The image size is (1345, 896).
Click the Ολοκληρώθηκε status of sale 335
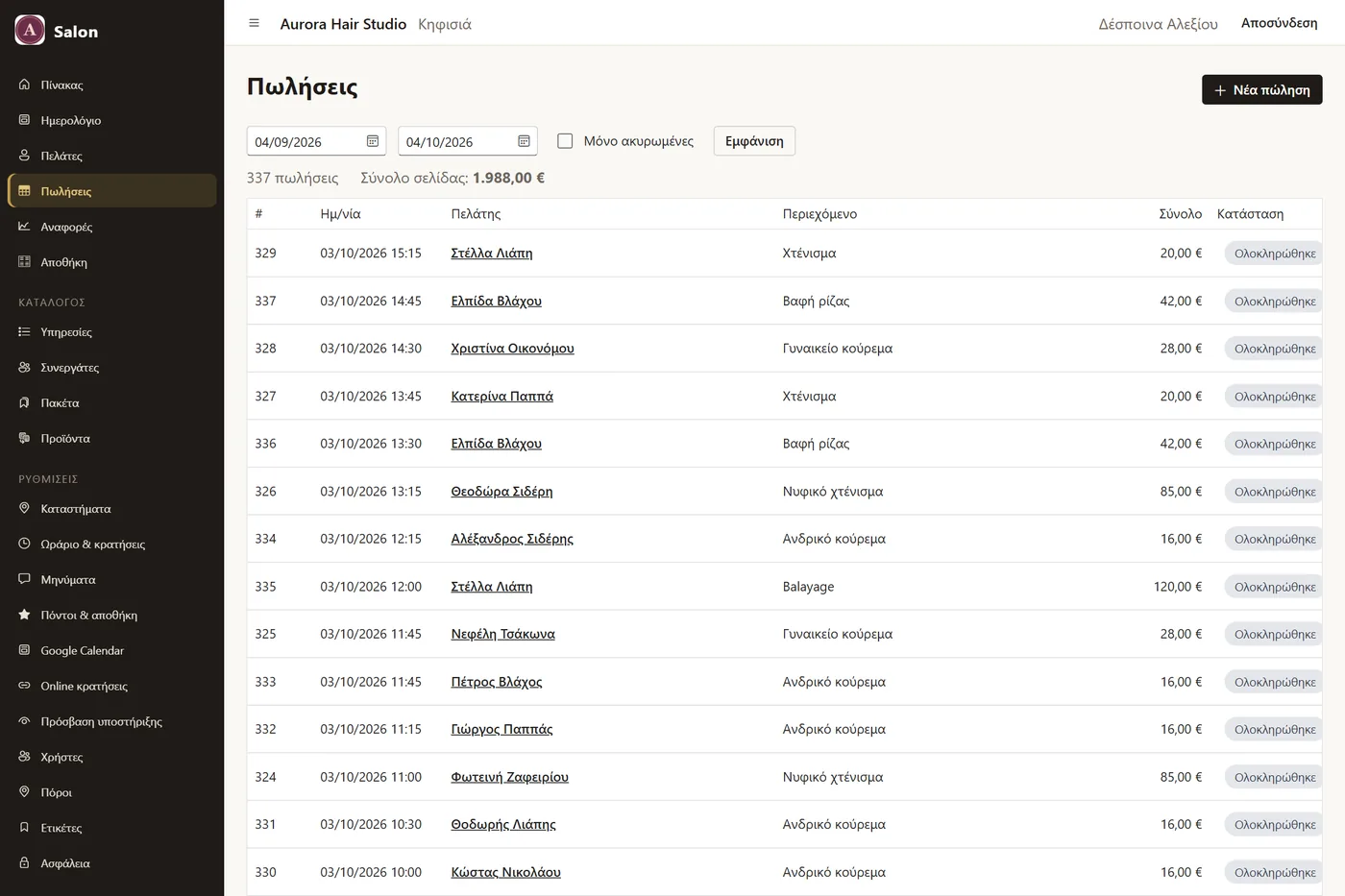click(x=1274, y=587)
